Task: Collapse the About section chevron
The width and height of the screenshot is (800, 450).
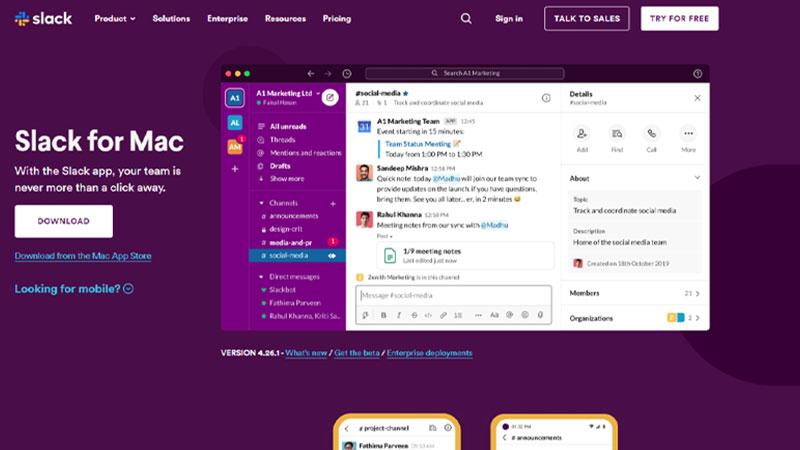Action: point(697,178)
